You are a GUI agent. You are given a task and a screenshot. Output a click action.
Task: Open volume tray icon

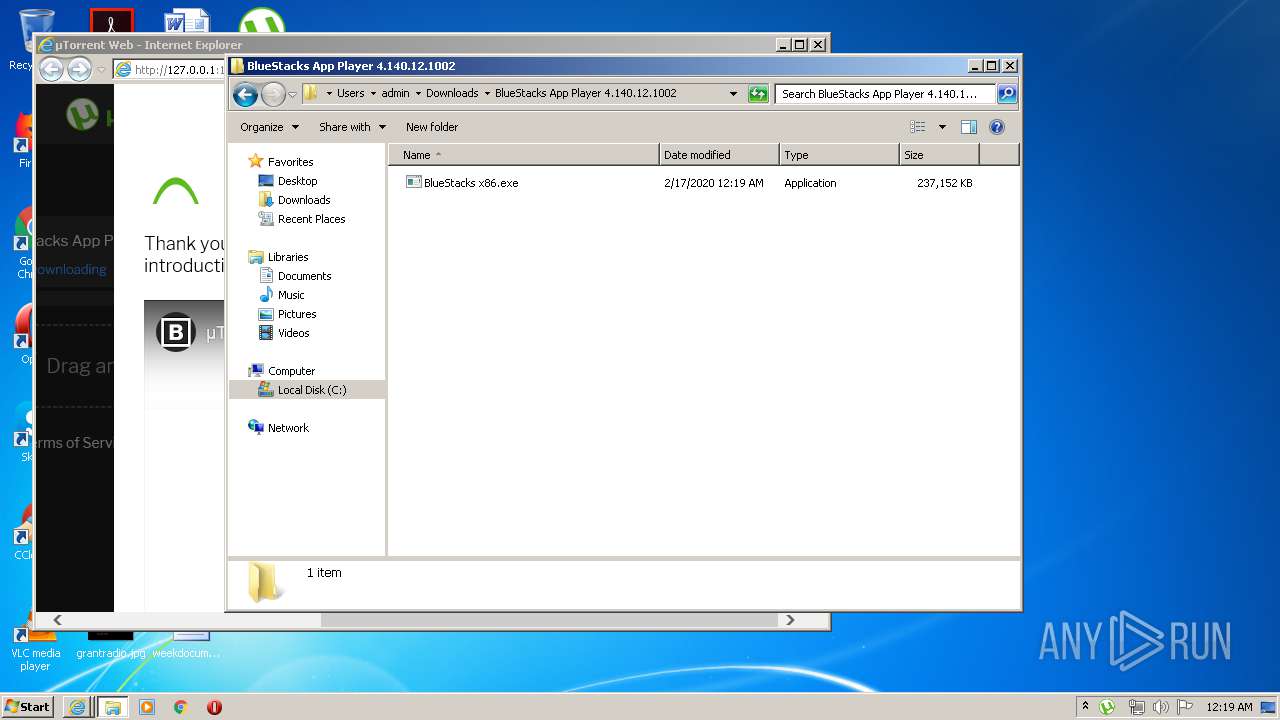coord(1160,707)
